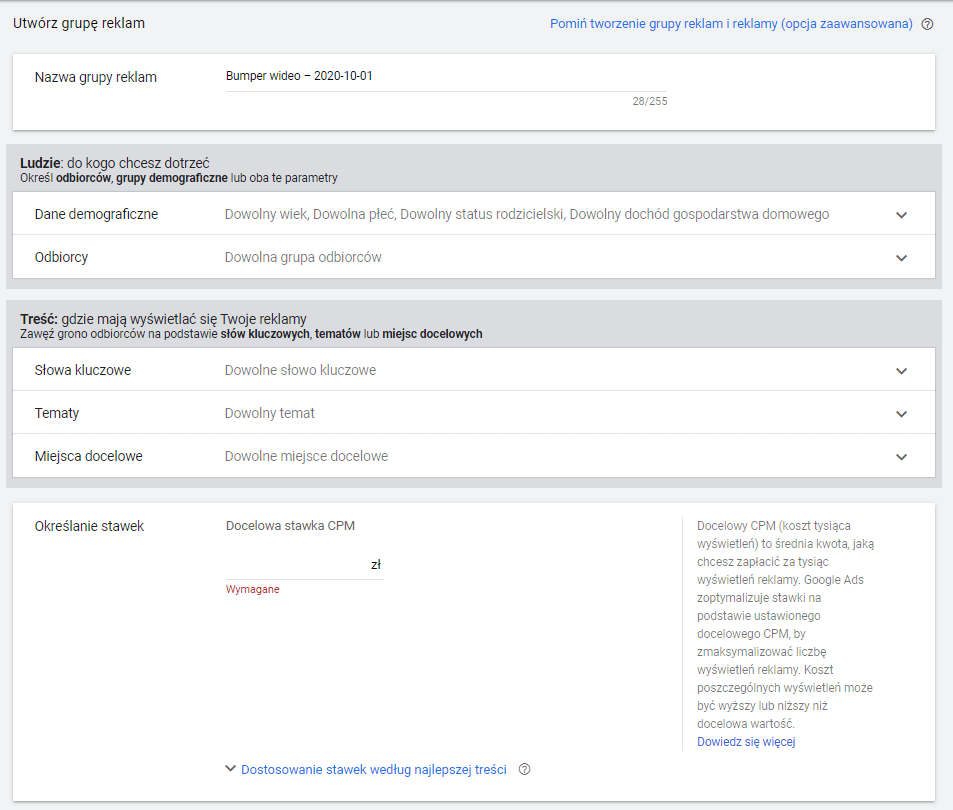This screenshot has height=810, width=953.
Task: Expand the Odbiorcy section using its chevron
Action: click(x=901, y=258)
